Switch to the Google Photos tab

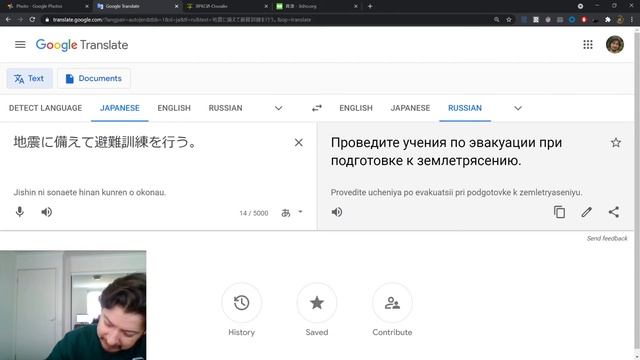pos(46,6)
